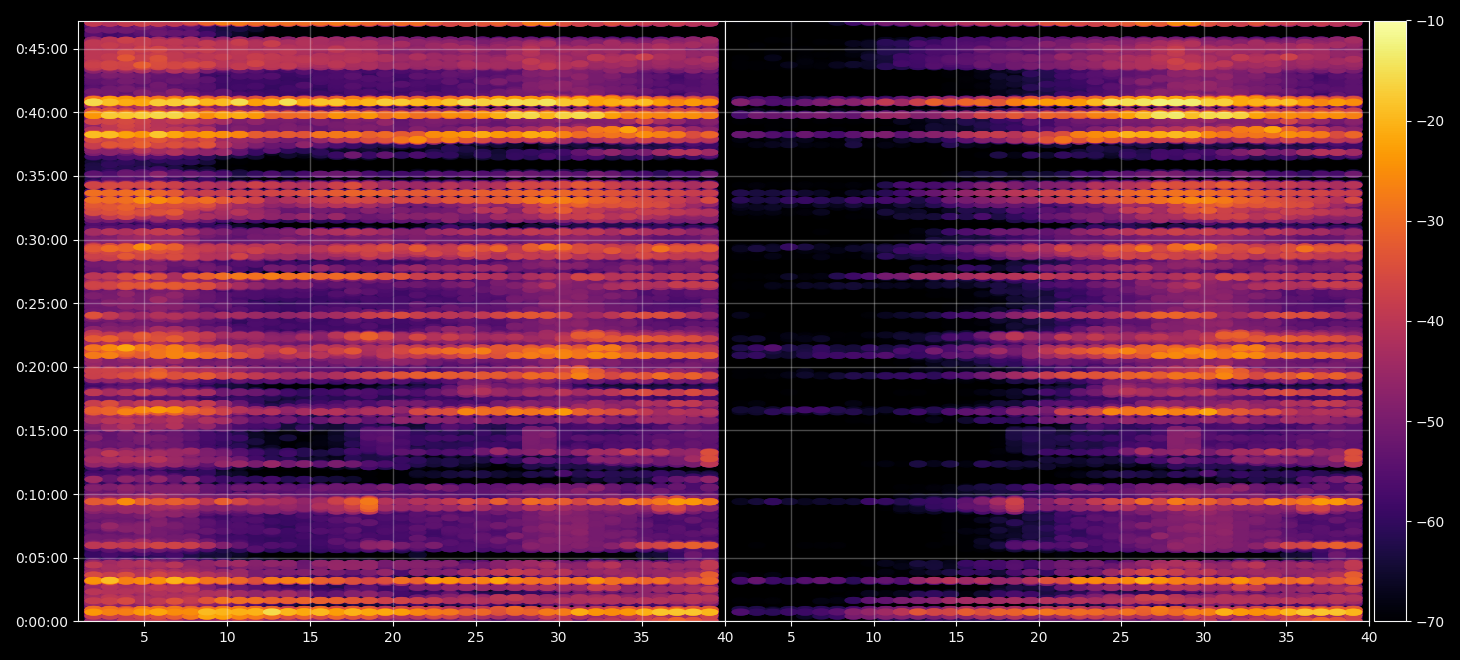Click the inferno colorbar gradient strip
1460x660 pixels.
point(1390,321)
